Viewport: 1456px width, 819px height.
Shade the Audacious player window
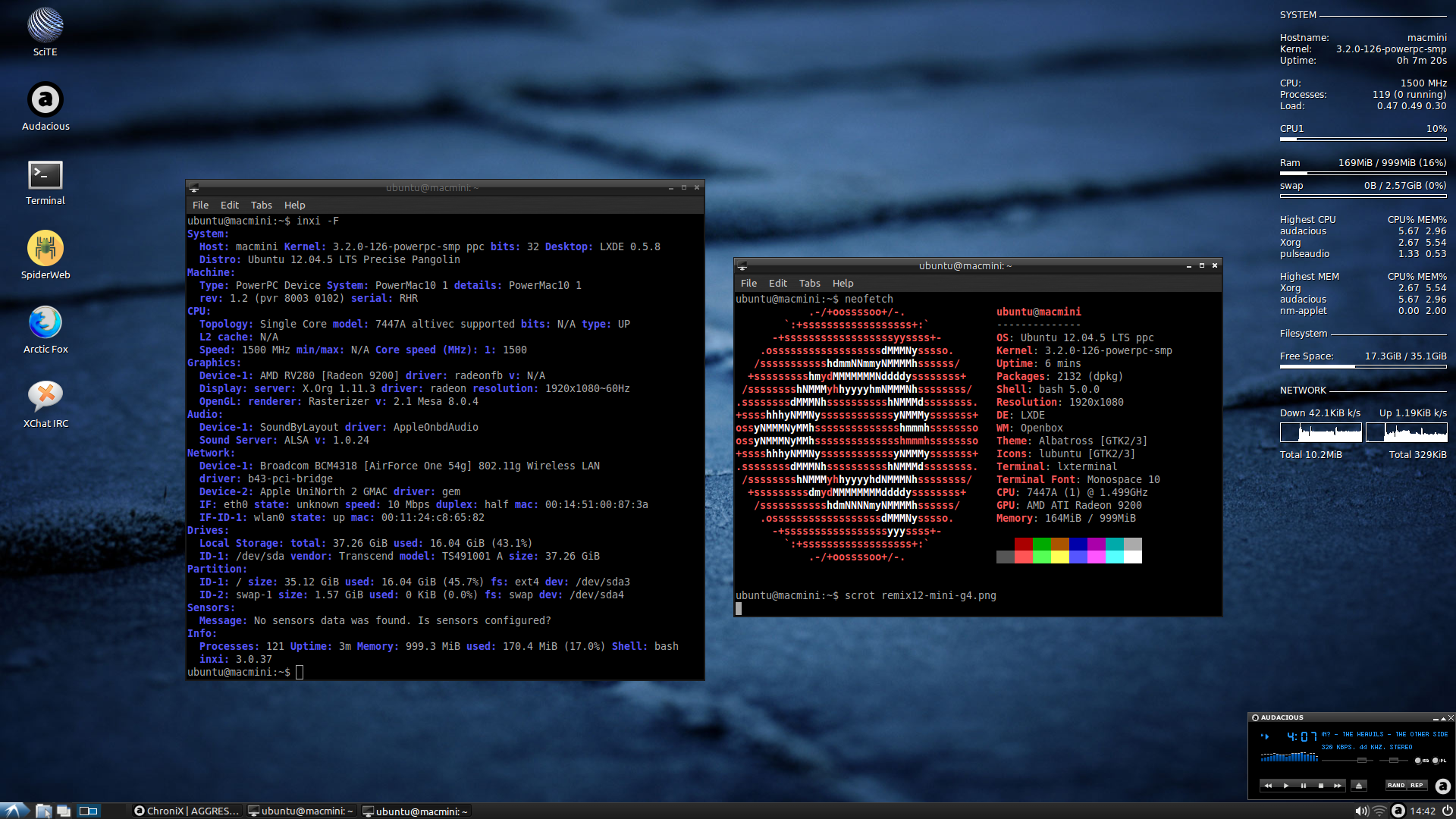pyautogui.click(x=1443, y=718)
